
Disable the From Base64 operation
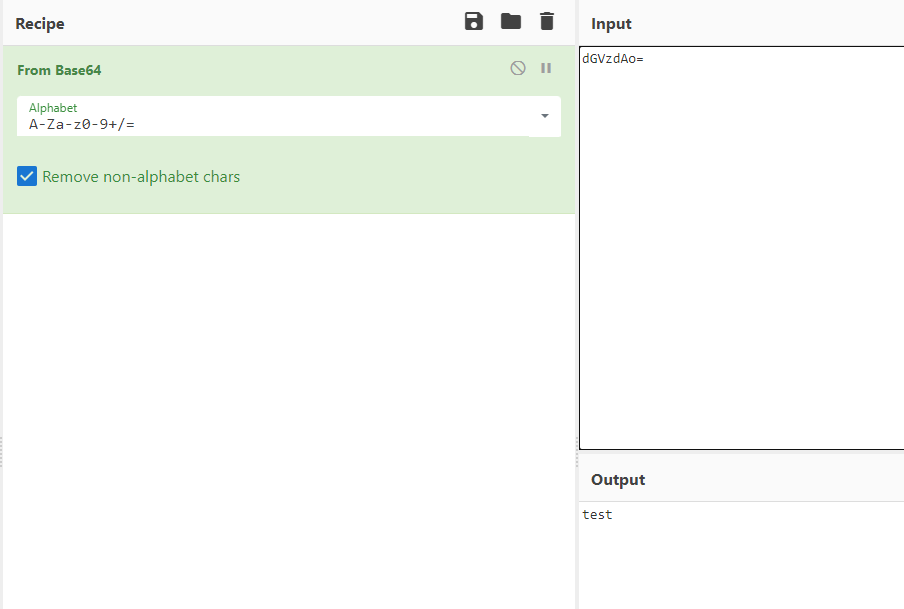[x=518, y=68]
